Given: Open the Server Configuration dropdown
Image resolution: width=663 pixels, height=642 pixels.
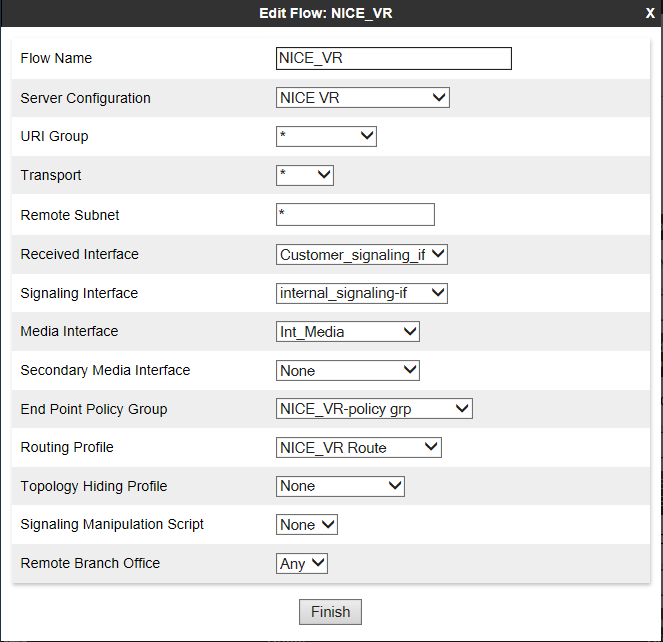Looking at the screenshot, I should [363, 98].
